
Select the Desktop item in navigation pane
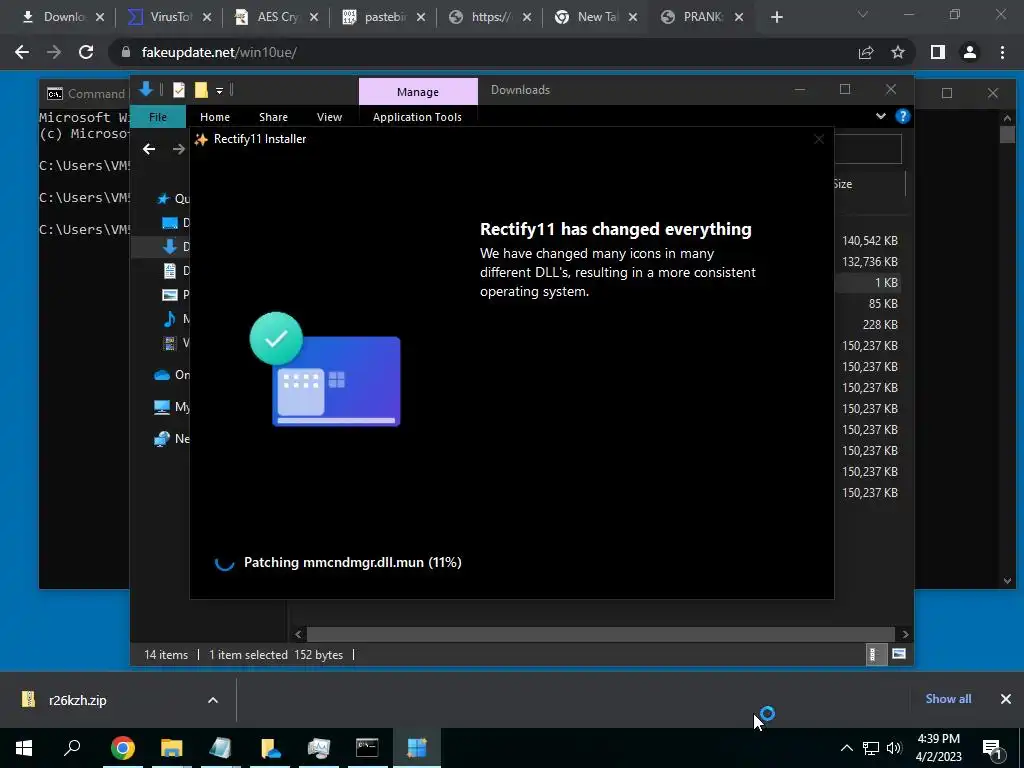click(175, 223)
